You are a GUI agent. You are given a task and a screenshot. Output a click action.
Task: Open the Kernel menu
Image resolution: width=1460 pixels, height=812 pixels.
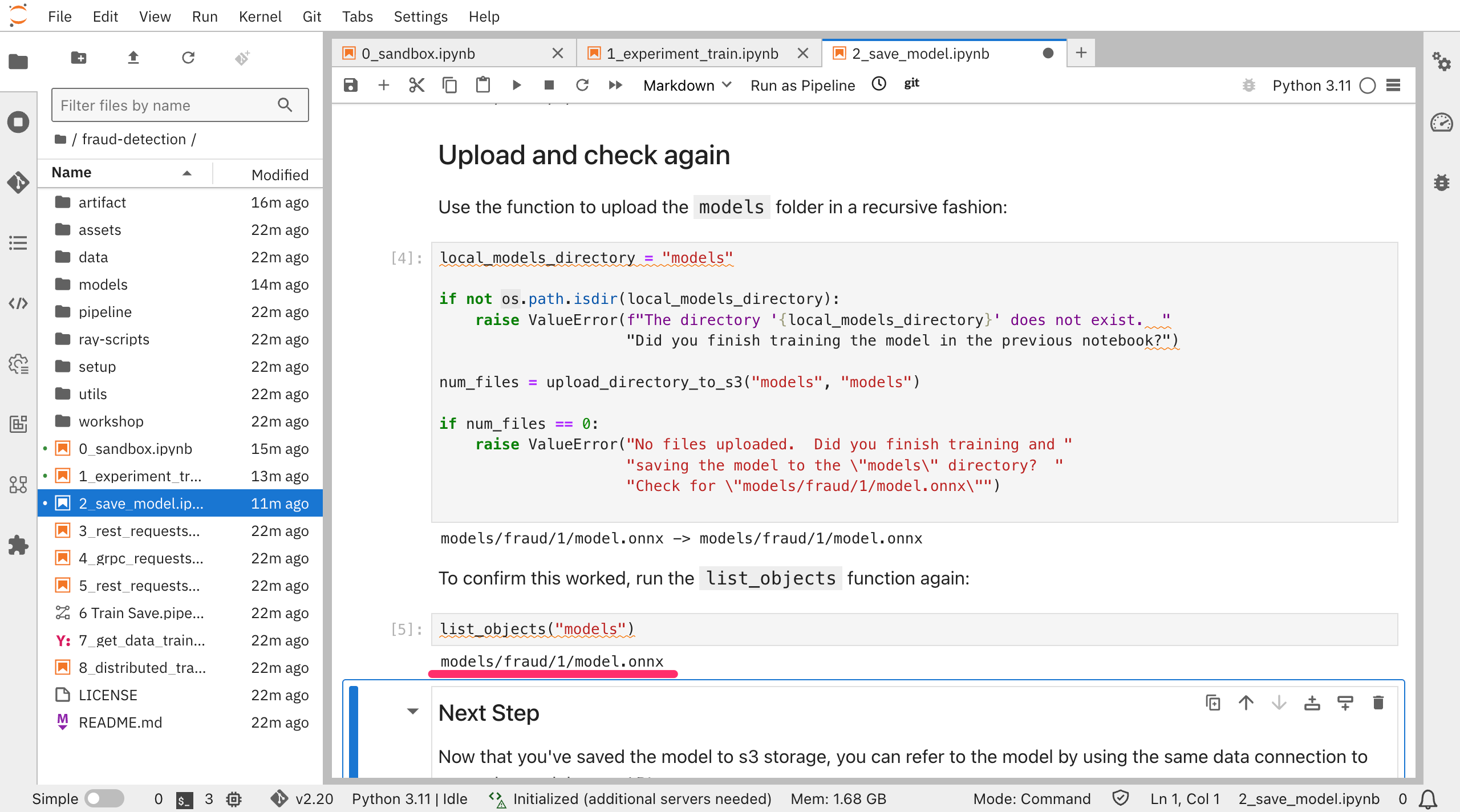pyautogui.click(x=260, y=17)
